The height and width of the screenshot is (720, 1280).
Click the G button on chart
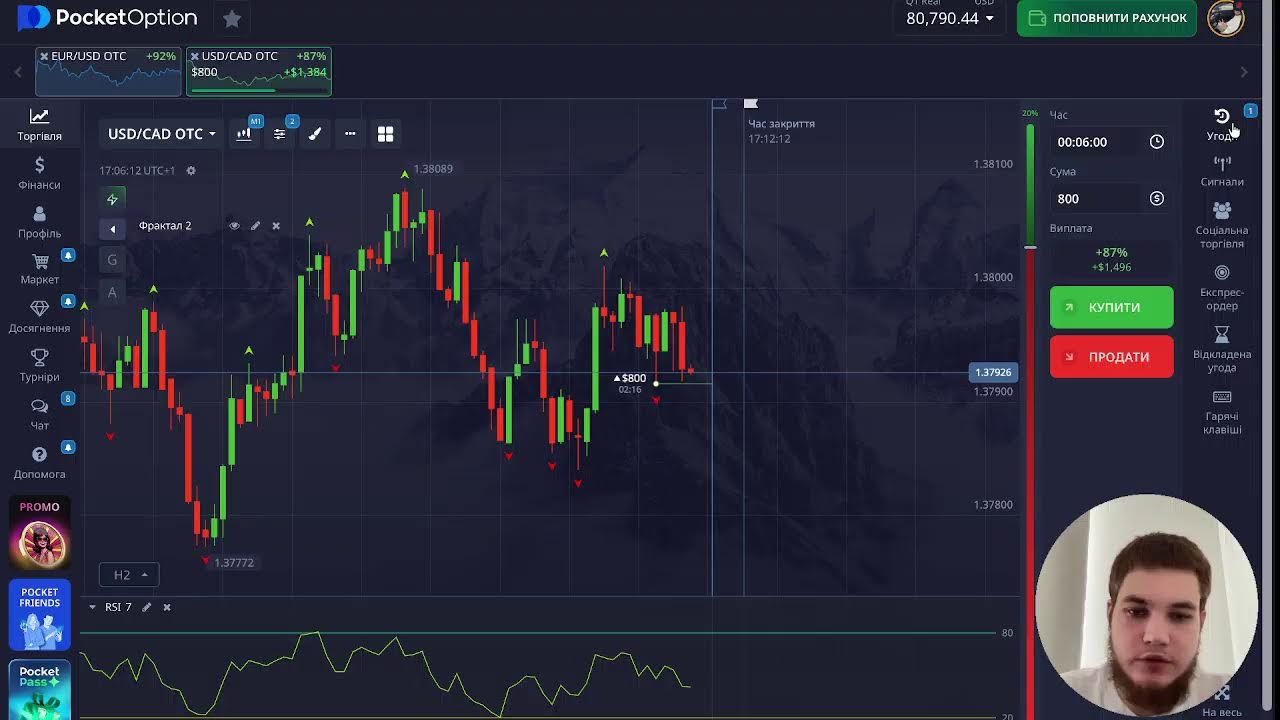(112, 260)
